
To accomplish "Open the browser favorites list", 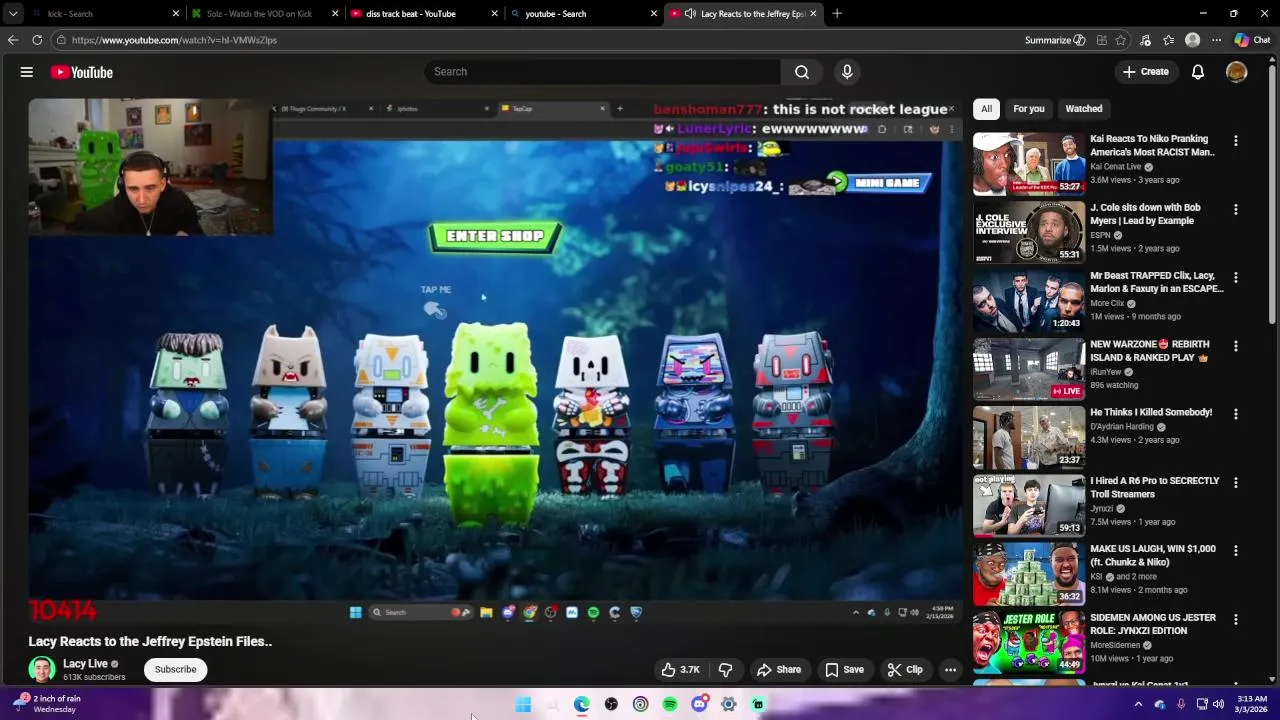I will 1168,40.
